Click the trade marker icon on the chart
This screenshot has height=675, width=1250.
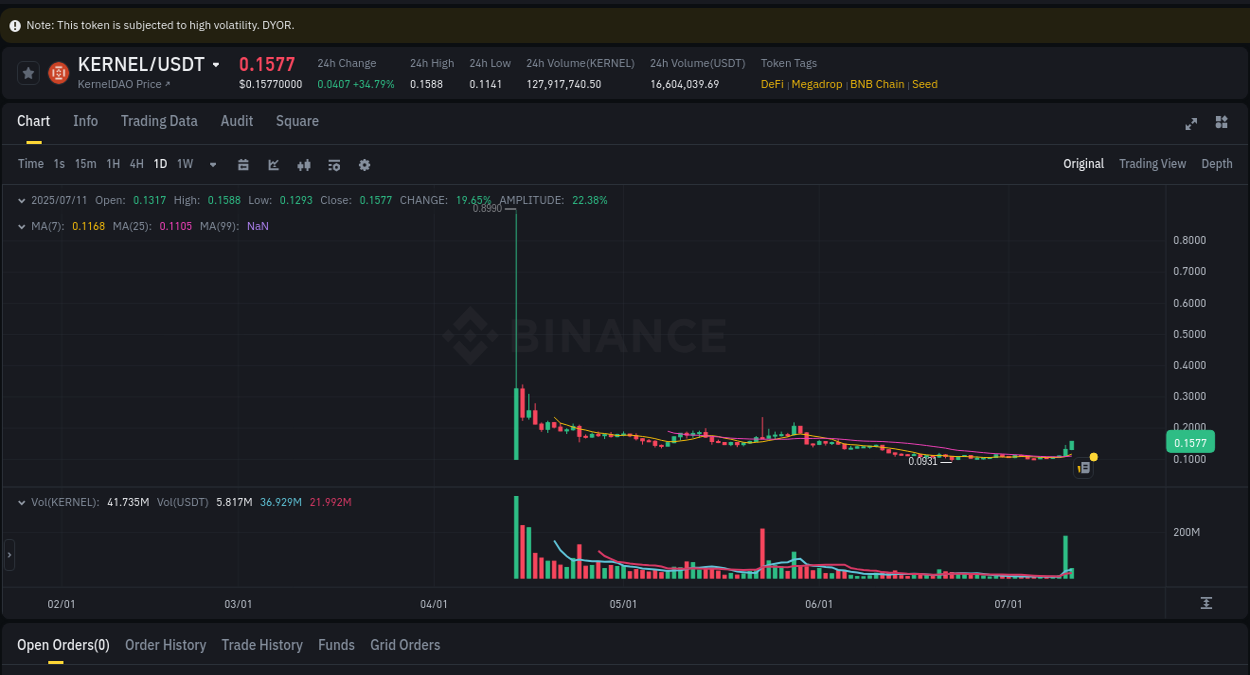[1083, 467]
